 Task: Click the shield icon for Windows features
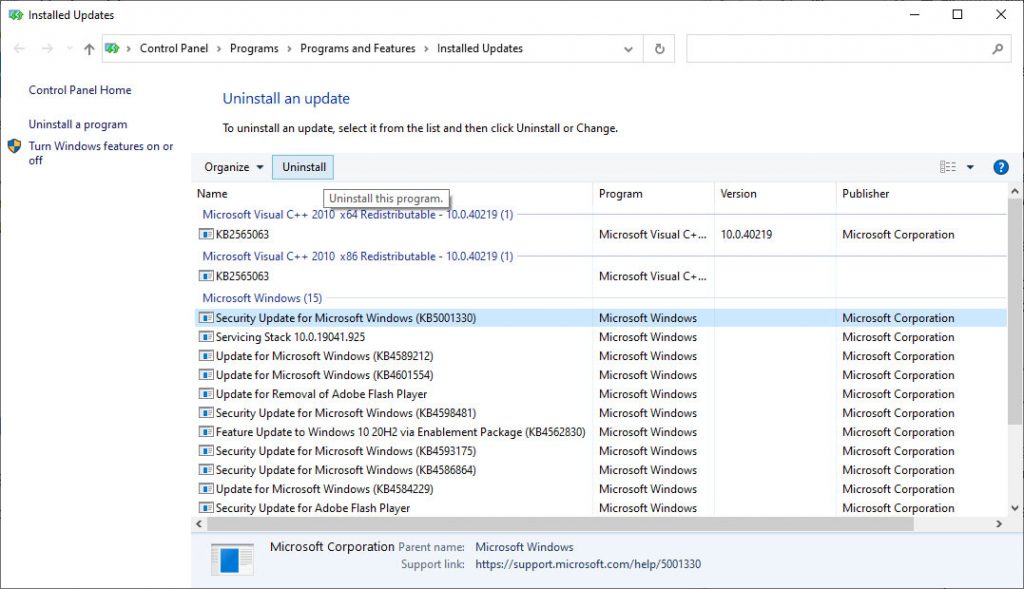[x=15, y=147]
